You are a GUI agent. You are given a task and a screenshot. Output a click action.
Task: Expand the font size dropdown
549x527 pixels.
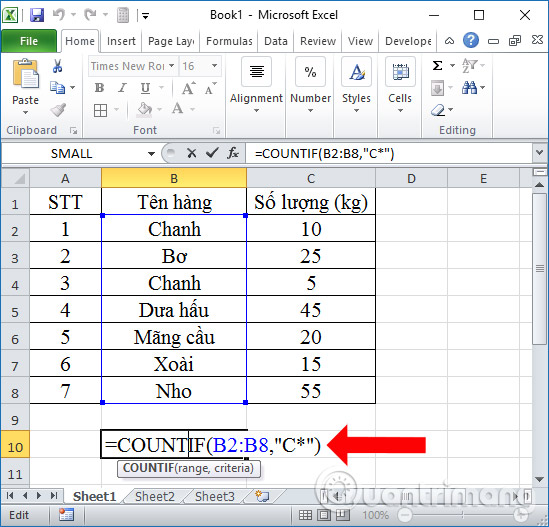point(214,65)
